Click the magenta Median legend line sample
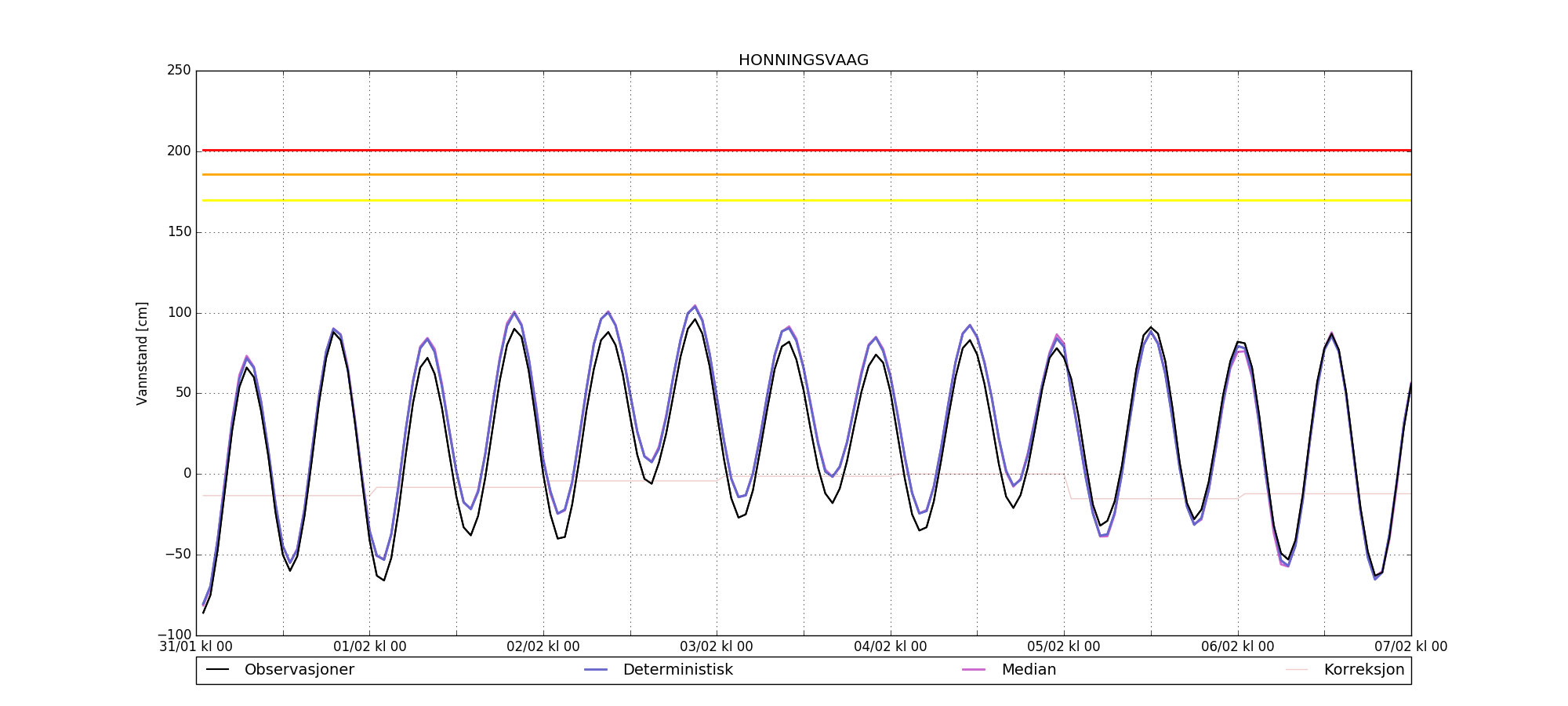 click(x=974, y=670)
